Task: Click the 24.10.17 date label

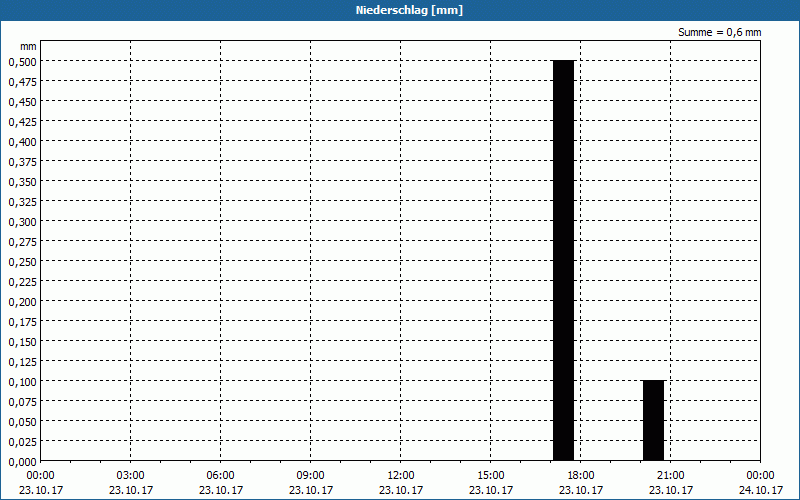Action: click(x=761, y=490)
